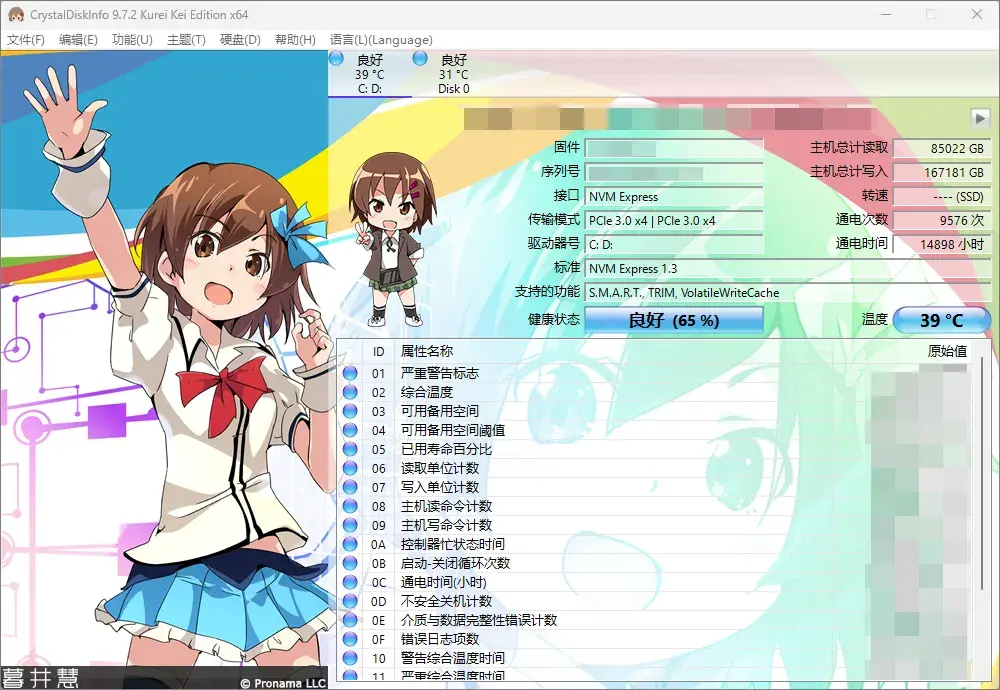The image size is (1000, 690).
Task: Click status orb for 03 可用备用空间
Action: pos(350,411)
